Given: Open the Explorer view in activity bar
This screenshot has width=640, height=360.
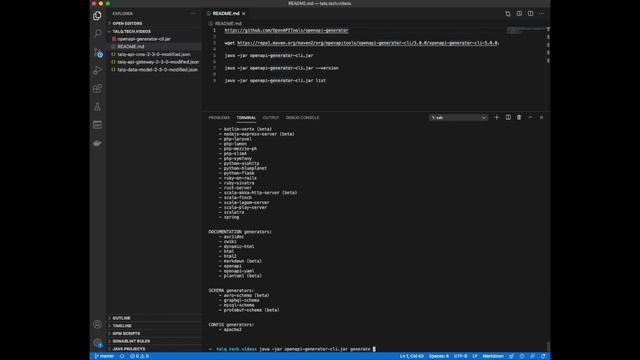Looking at the screenshot, I should tap(97, 16).
